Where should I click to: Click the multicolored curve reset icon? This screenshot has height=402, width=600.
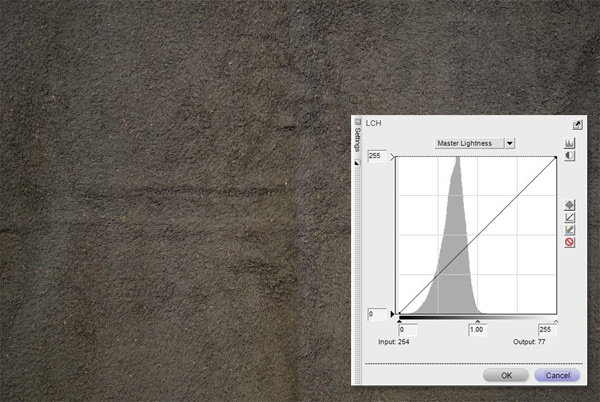(x=569, y=229)
